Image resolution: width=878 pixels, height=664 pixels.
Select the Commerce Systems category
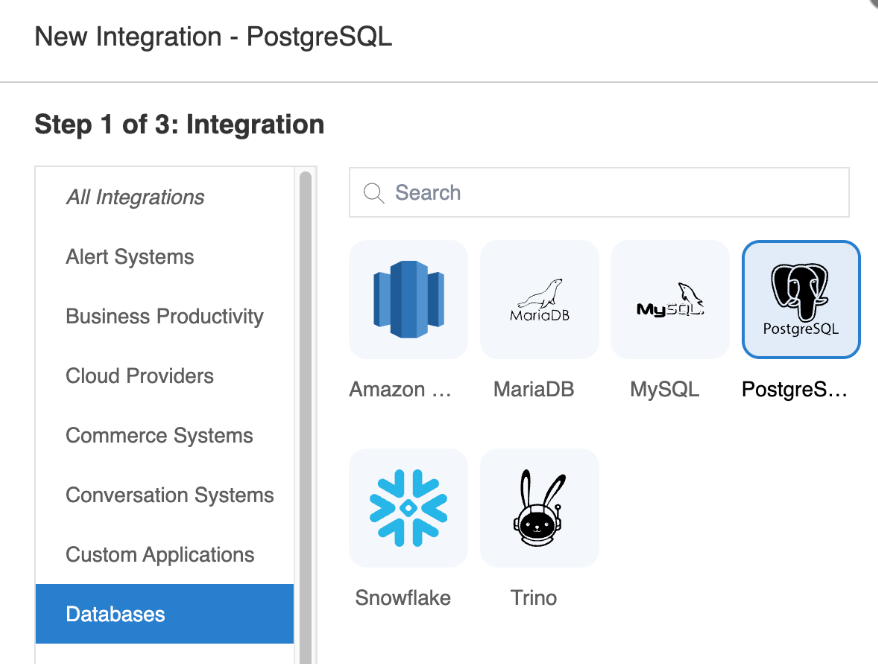click(x=165, y=436)
